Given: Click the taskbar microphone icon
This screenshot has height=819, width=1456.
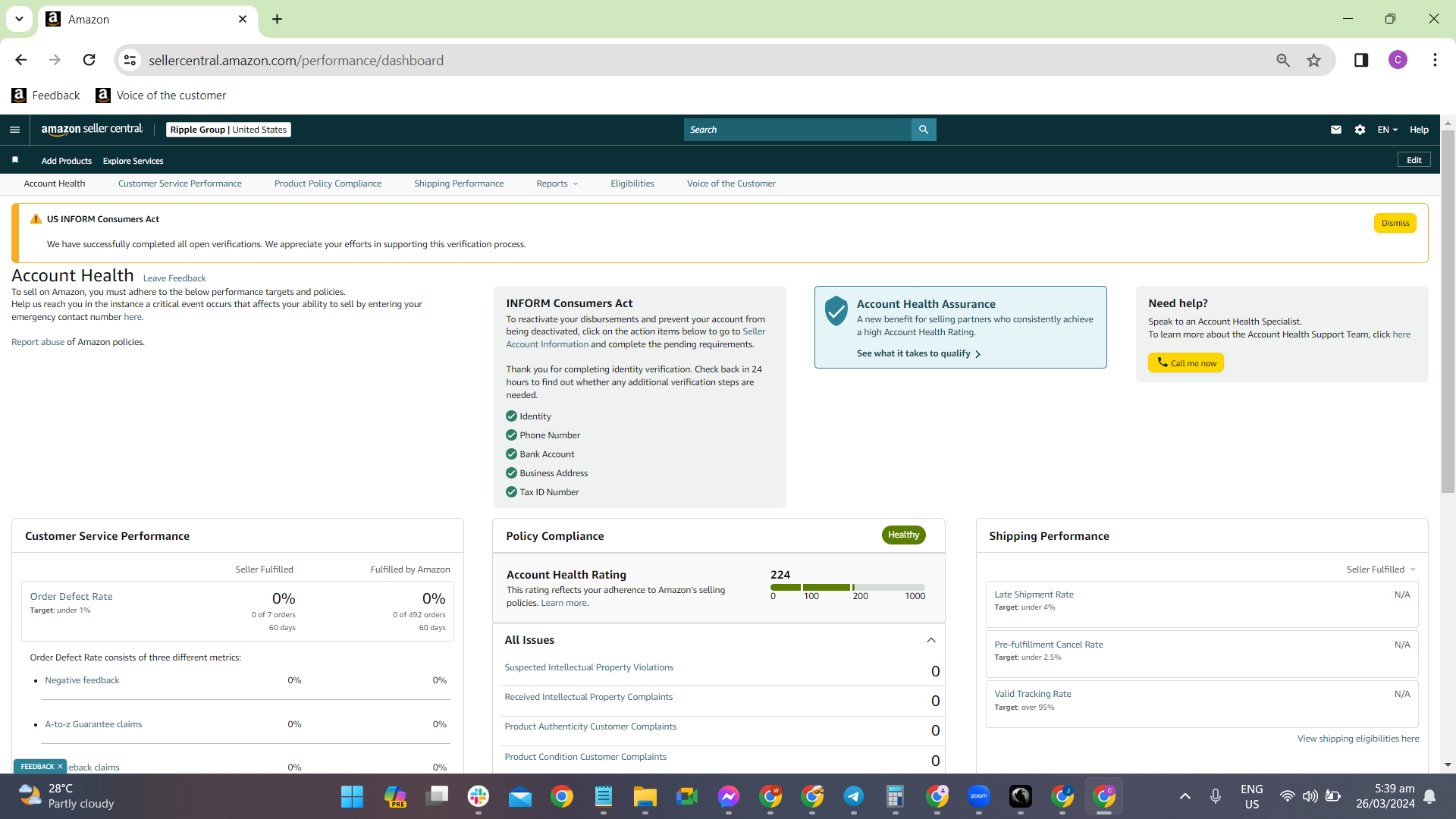Looking at the screenshot, I should (1216, 796).
